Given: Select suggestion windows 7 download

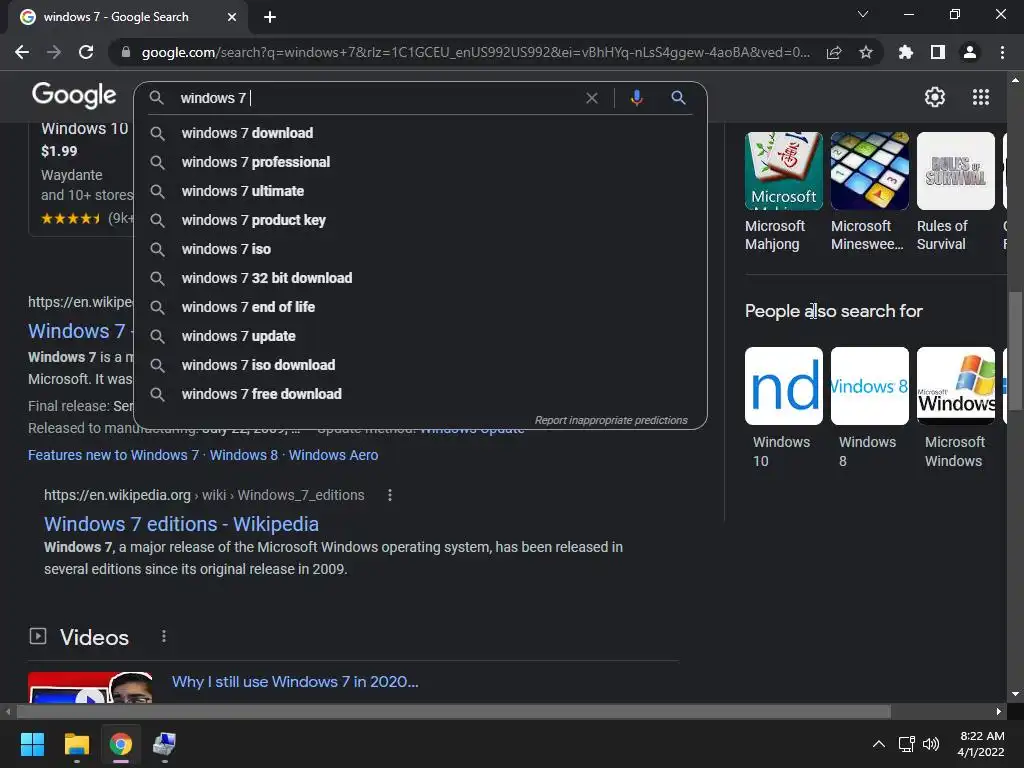Looking at the screenshot, I should (x=420, y=133).
